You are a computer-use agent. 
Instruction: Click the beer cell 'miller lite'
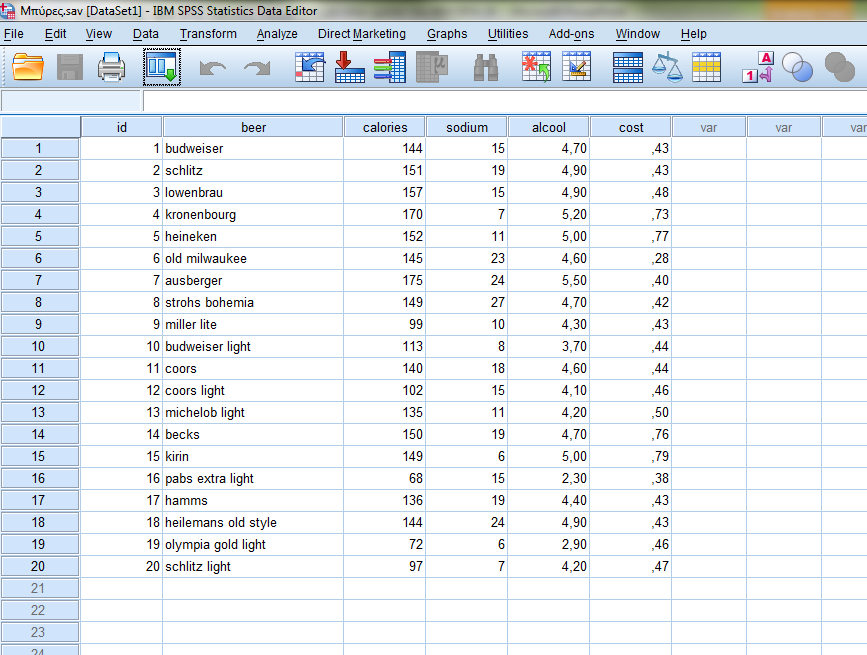click(x=253, y=324)
